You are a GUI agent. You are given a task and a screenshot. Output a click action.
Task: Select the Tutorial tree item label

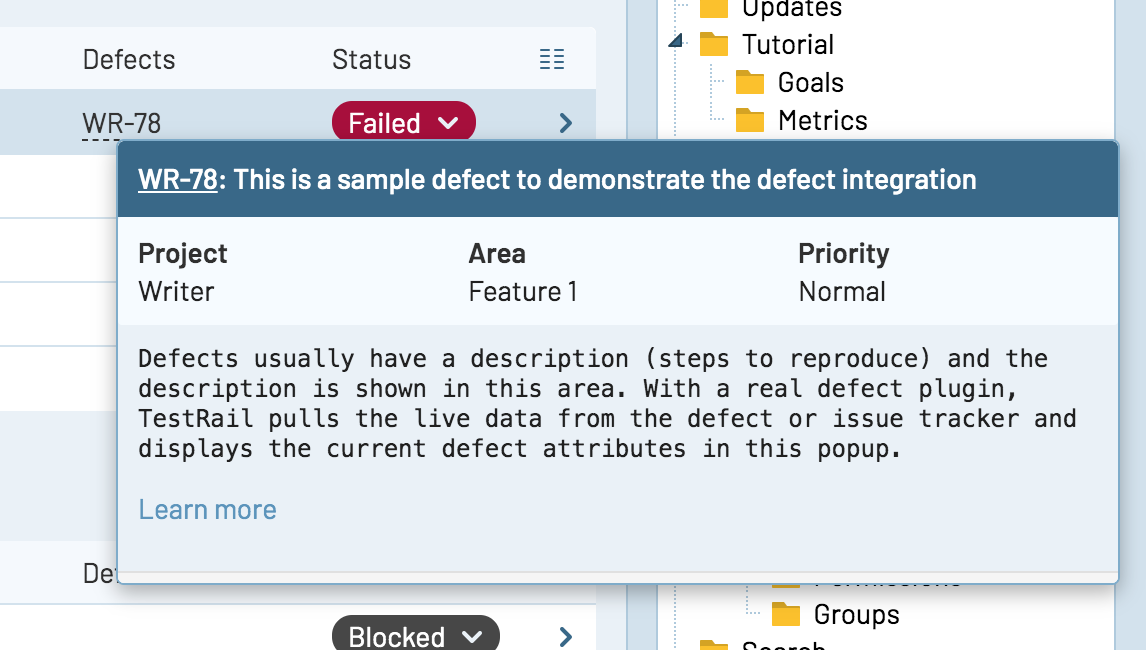pos(788,45)
